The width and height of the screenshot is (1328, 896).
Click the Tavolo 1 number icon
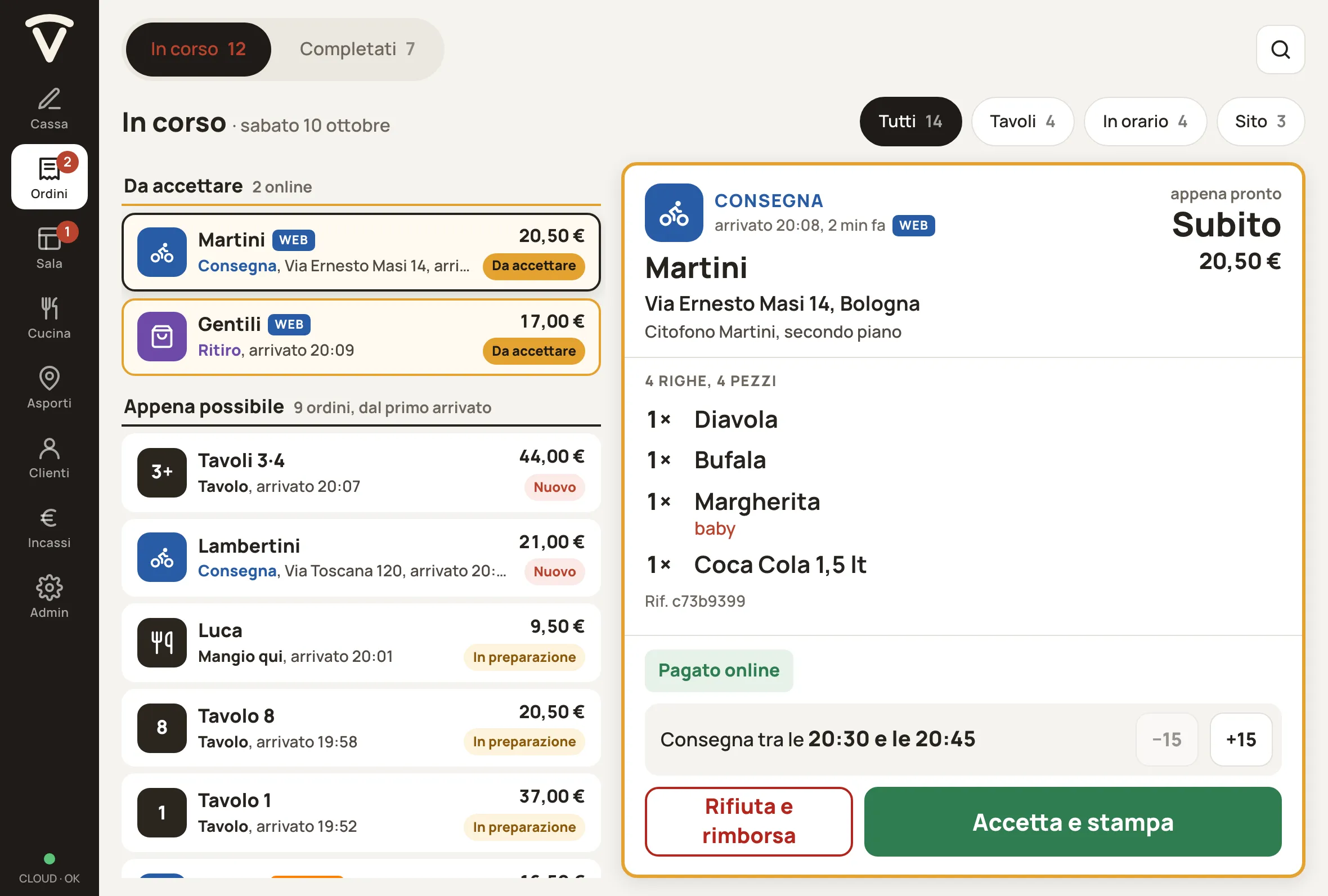click(x=161, y=813)
